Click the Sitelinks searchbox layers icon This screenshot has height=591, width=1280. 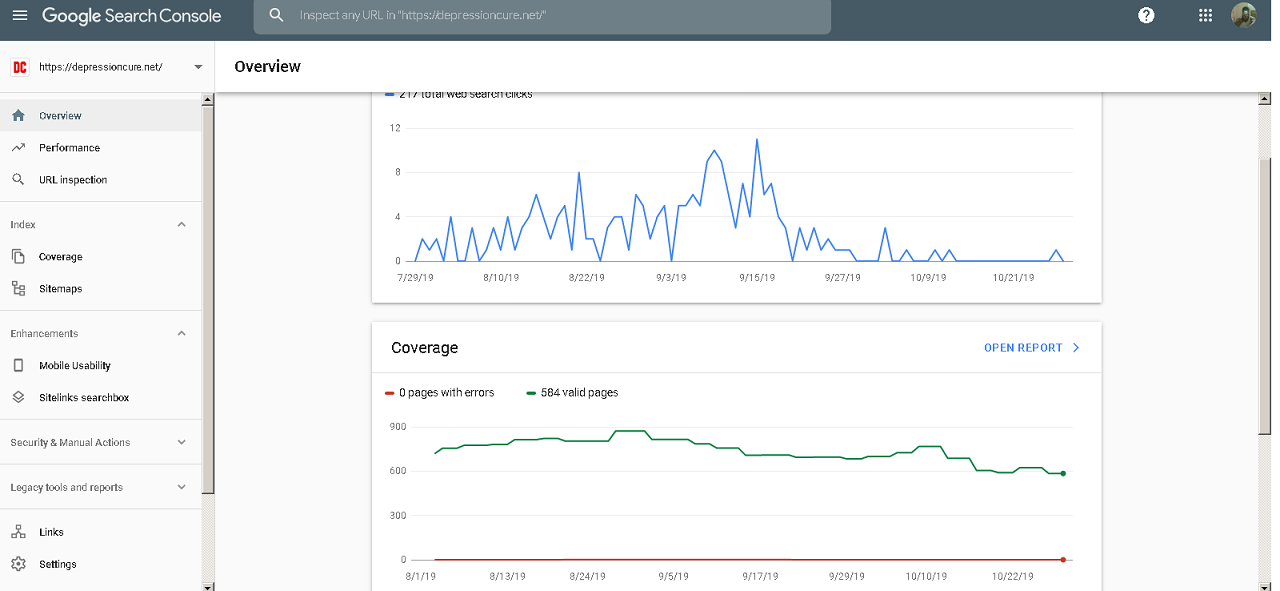18,398
